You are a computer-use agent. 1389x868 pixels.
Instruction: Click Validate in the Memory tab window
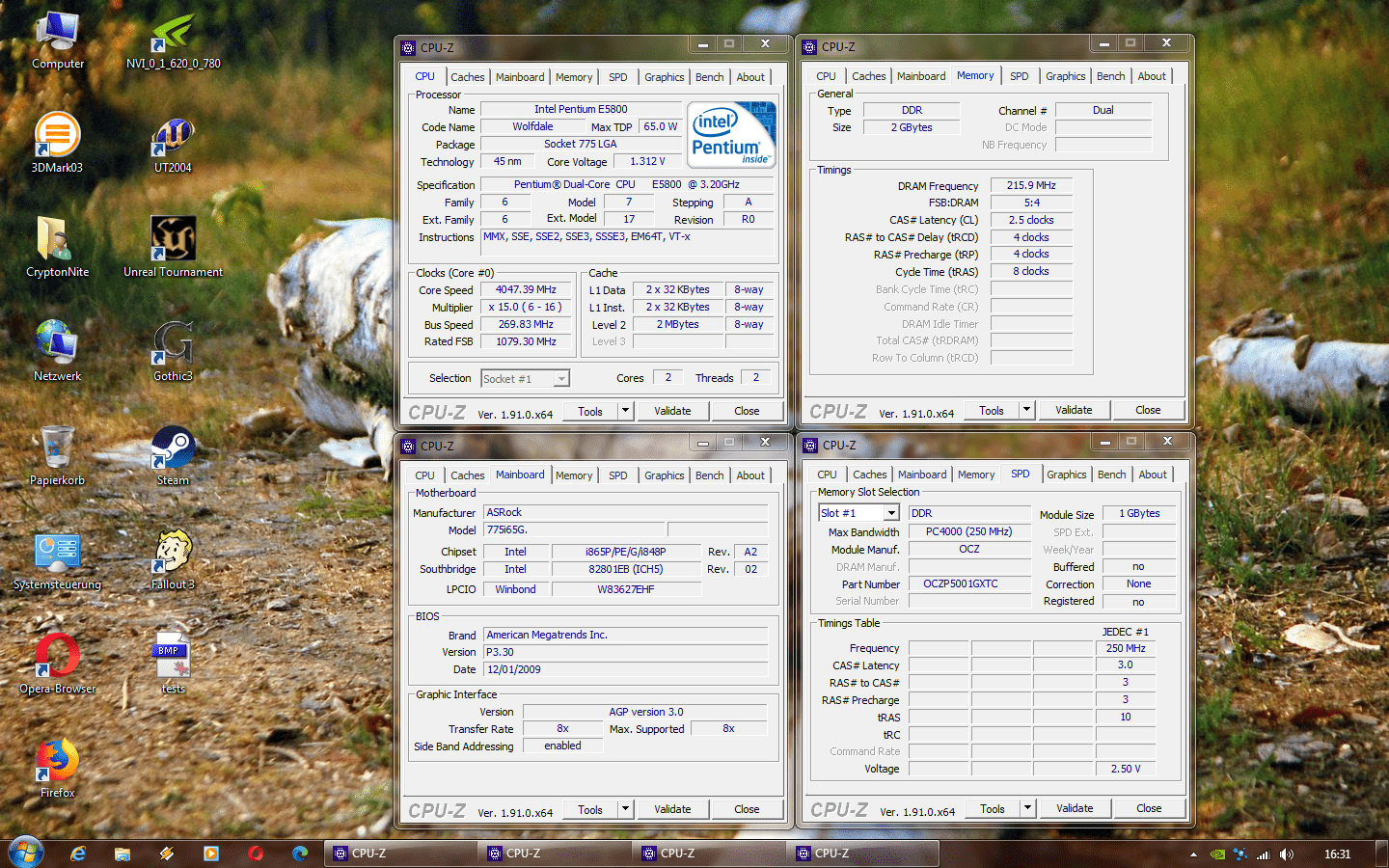[1074, 410]
